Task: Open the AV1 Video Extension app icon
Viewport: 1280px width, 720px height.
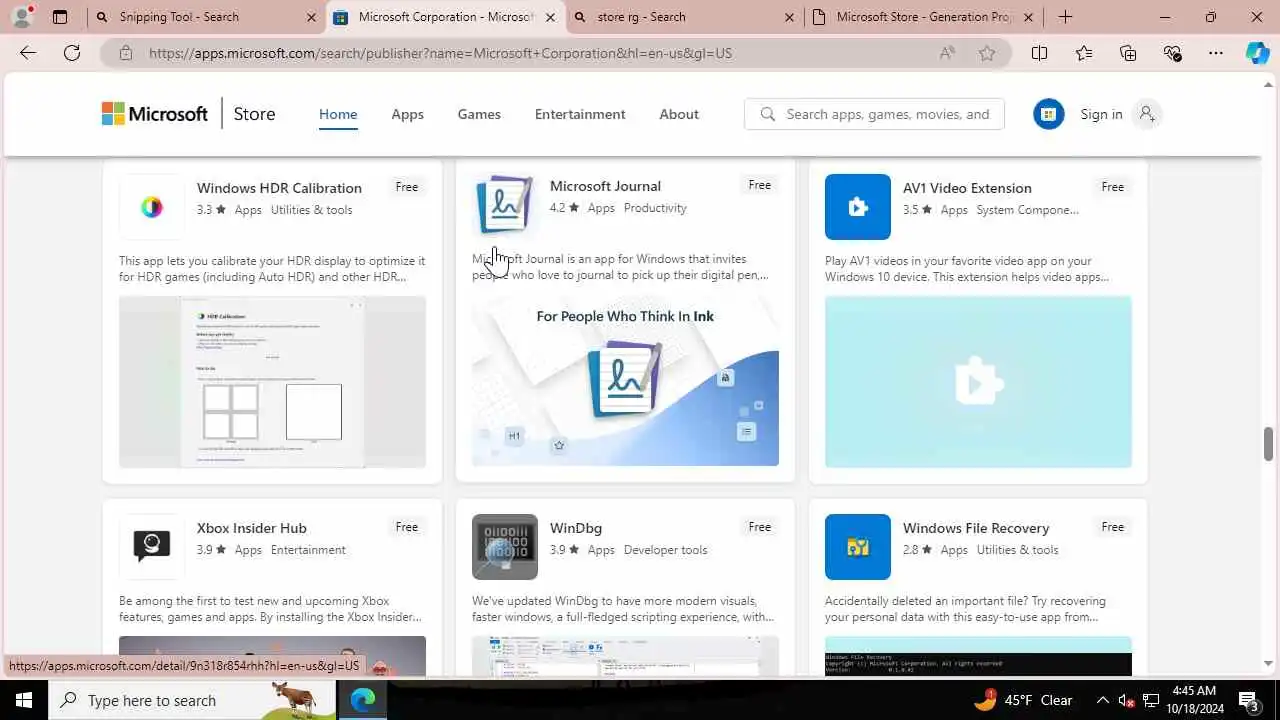Action: pyautogui.click(x=858, y=207)
